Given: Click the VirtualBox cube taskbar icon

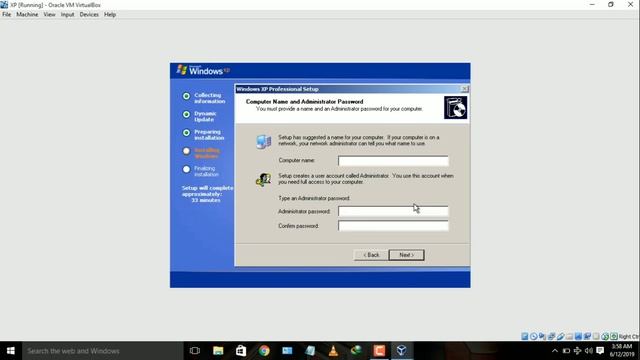Looking at the screenshot, I should tap(402, 351).
